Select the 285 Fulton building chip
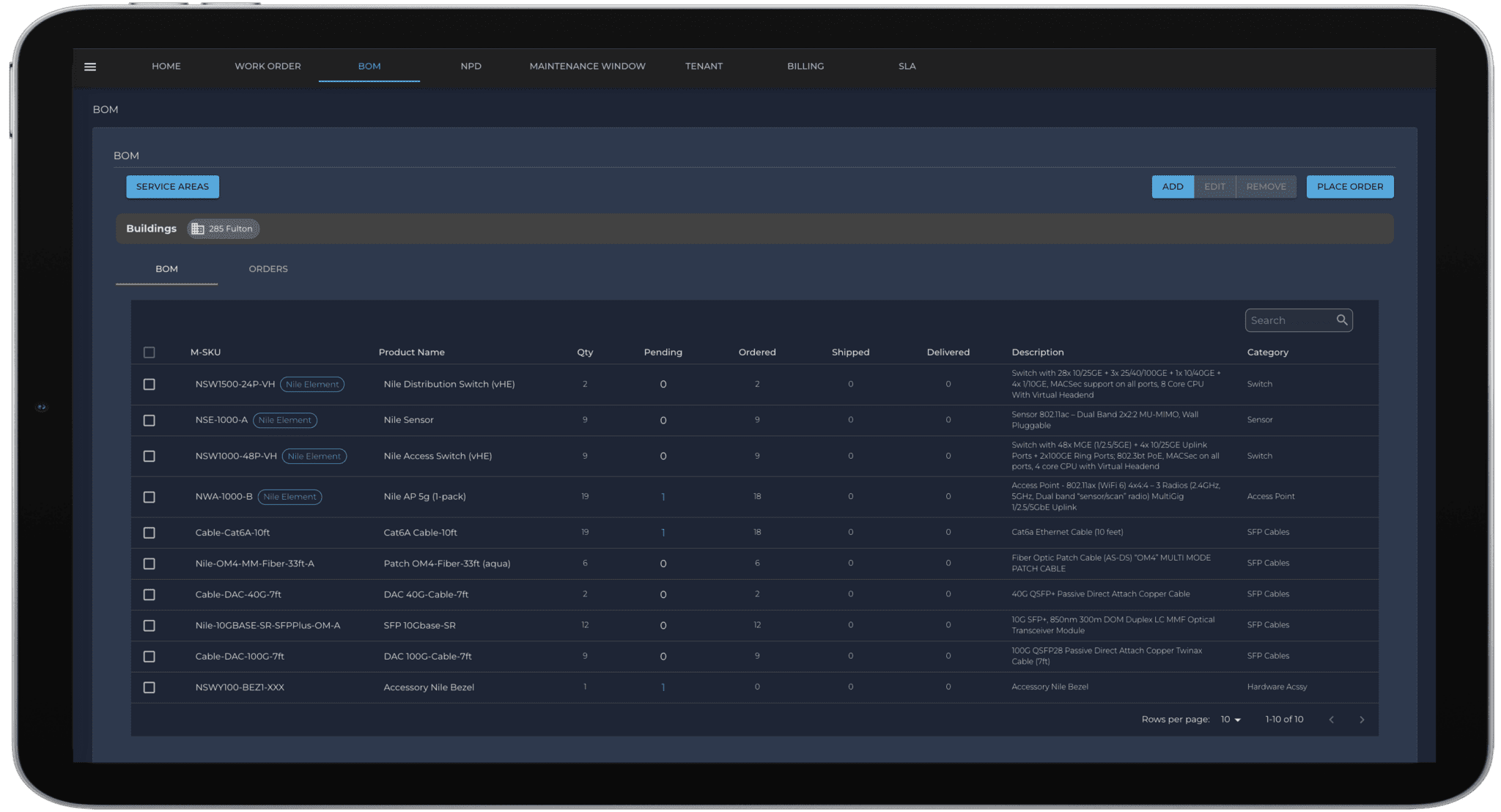The image size is (1501, 812). 223,229
